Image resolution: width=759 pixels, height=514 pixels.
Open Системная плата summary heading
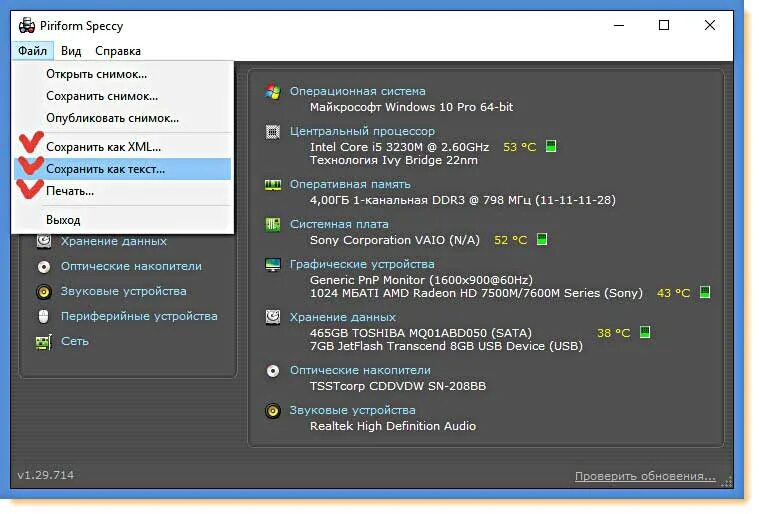point(339,224)
